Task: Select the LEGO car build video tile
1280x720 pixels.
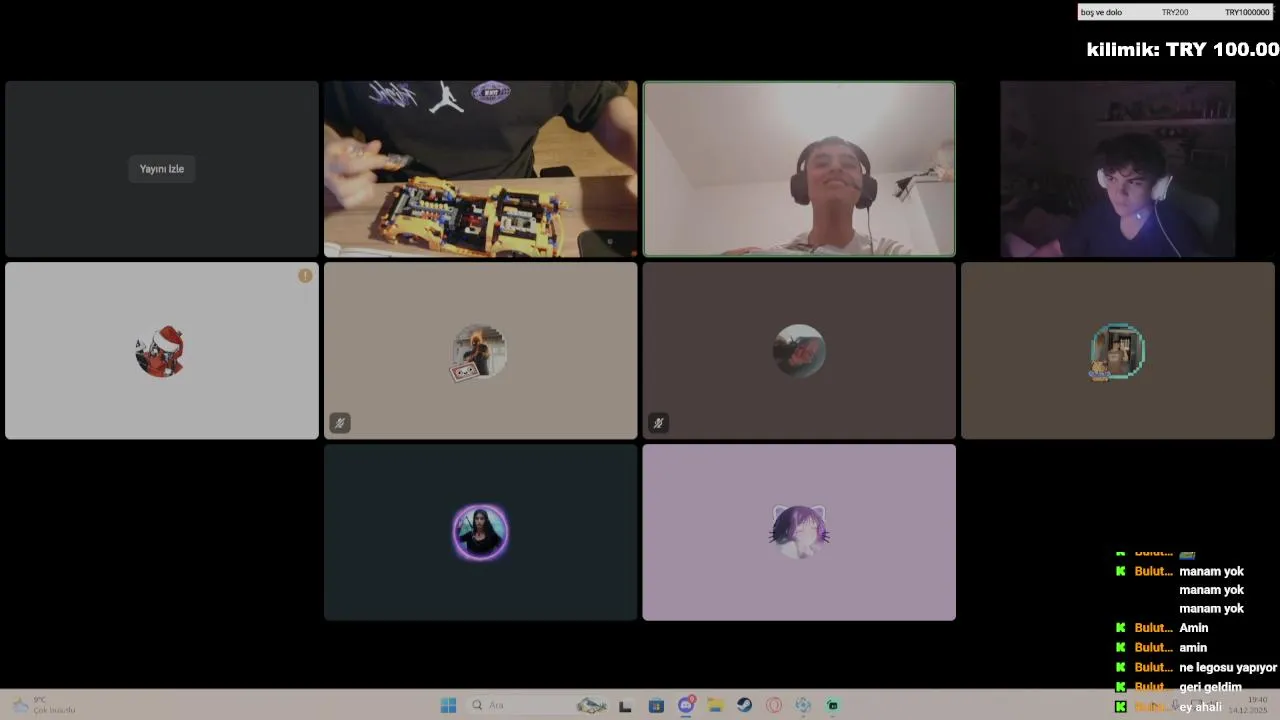Action: point(480,169)
